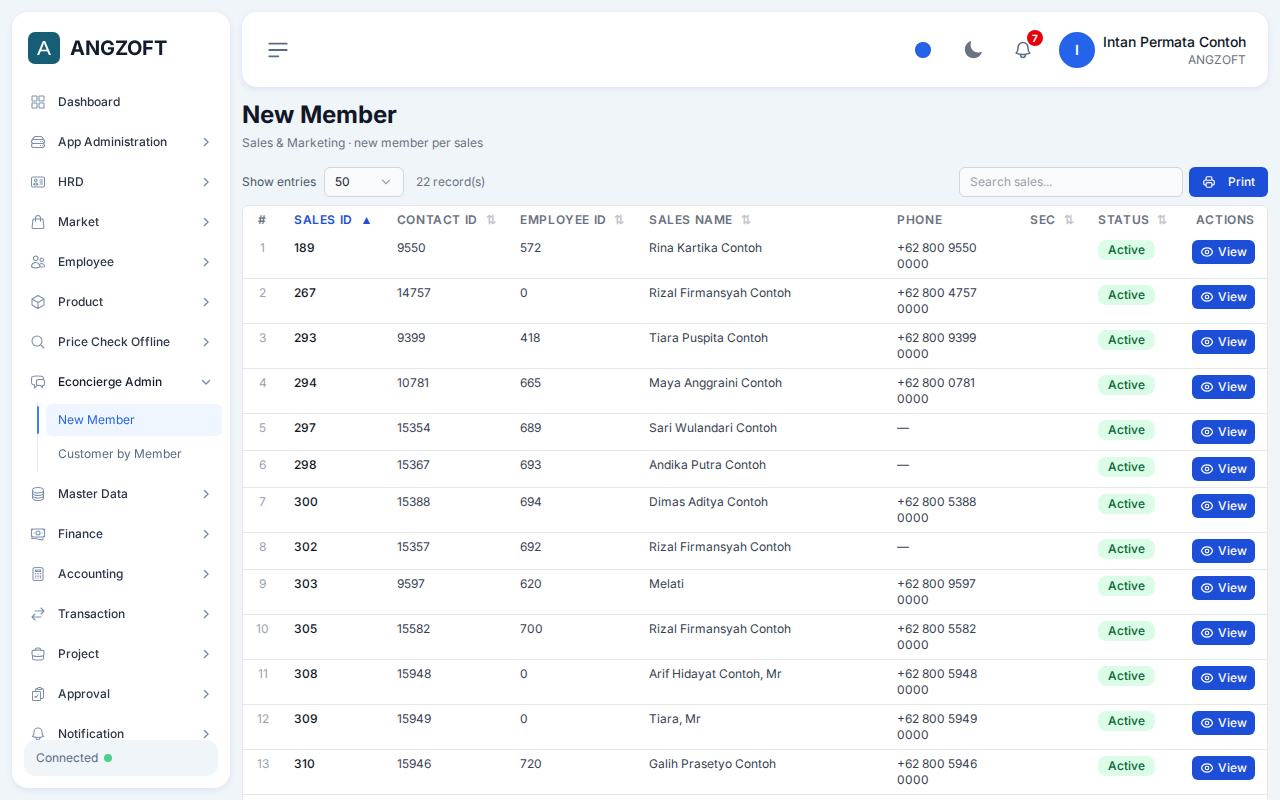The width and height of the screenshot is (1280, 800).
Task: View sales record 189 Rina Kartika
Action: coord(1223,252)
